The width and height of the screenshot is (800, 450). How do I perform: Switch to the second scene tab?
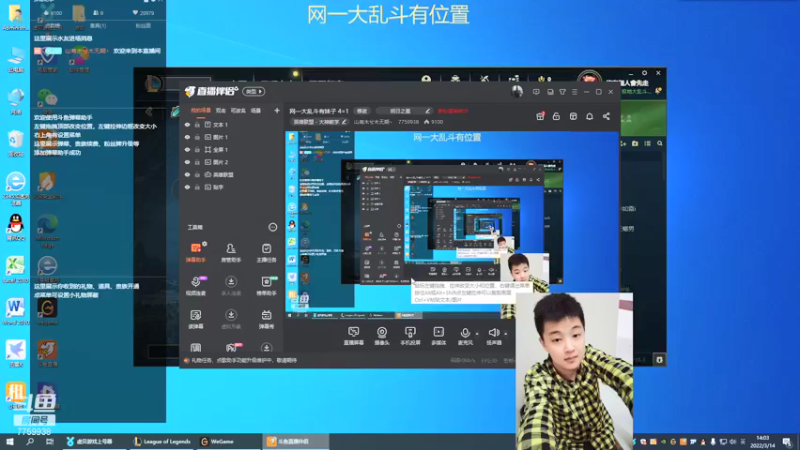220,110
